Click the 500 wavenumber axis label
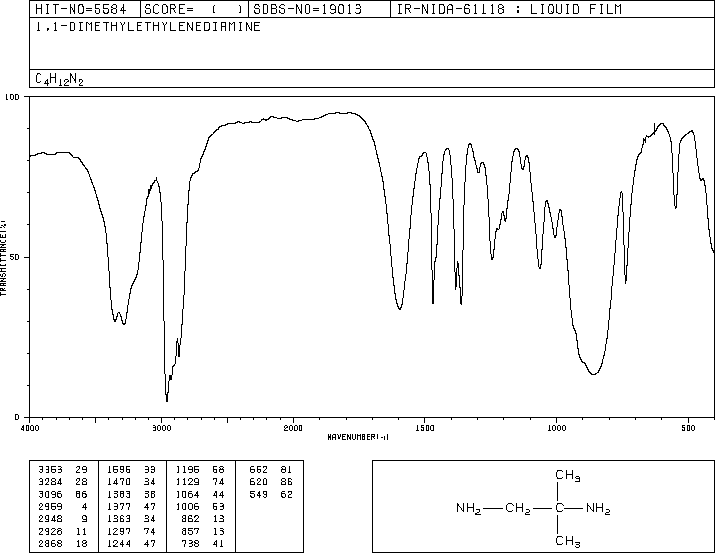The image size is (715, 553). (688, 428)
